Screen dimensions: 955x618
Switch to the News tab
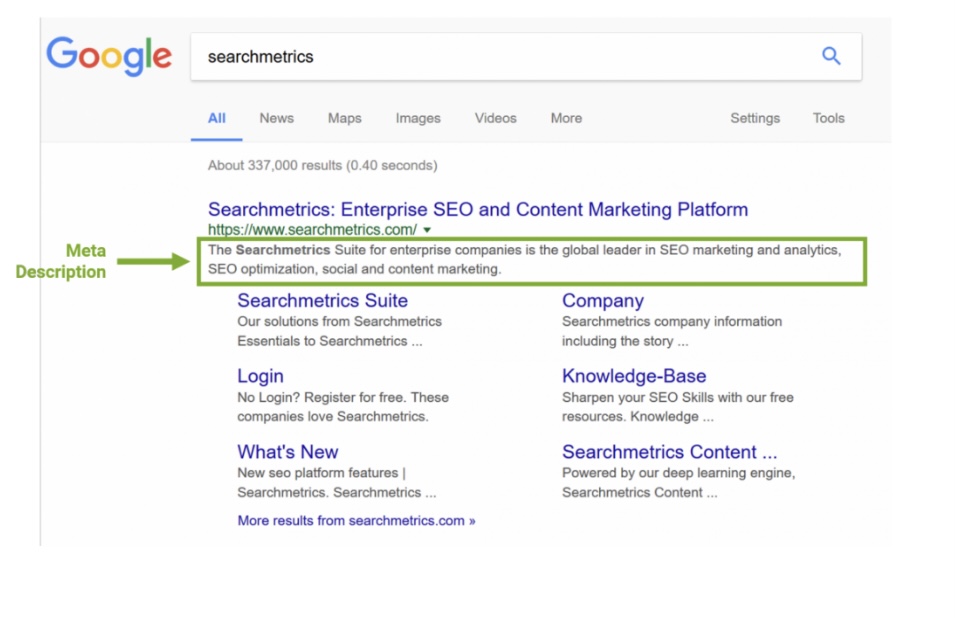pyautogui.click(x=276, y=118)
